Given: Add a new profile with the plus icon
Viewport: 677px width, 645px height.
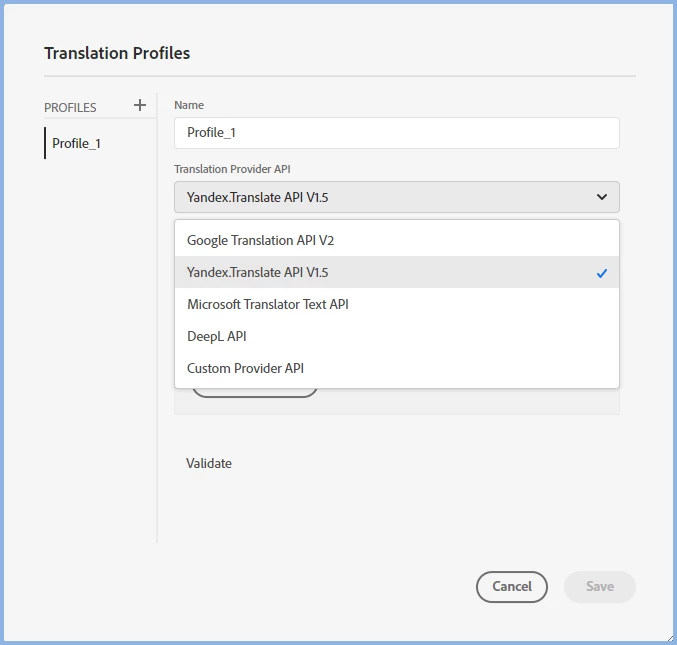Looking at the screenshot, I should point(139,105).
